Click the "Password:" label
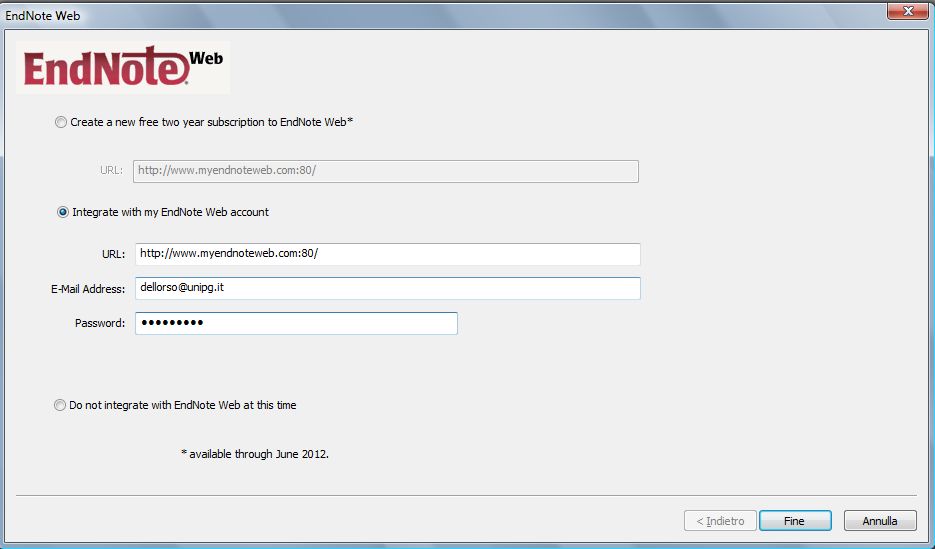935x549 pixels. click(100, 323)
